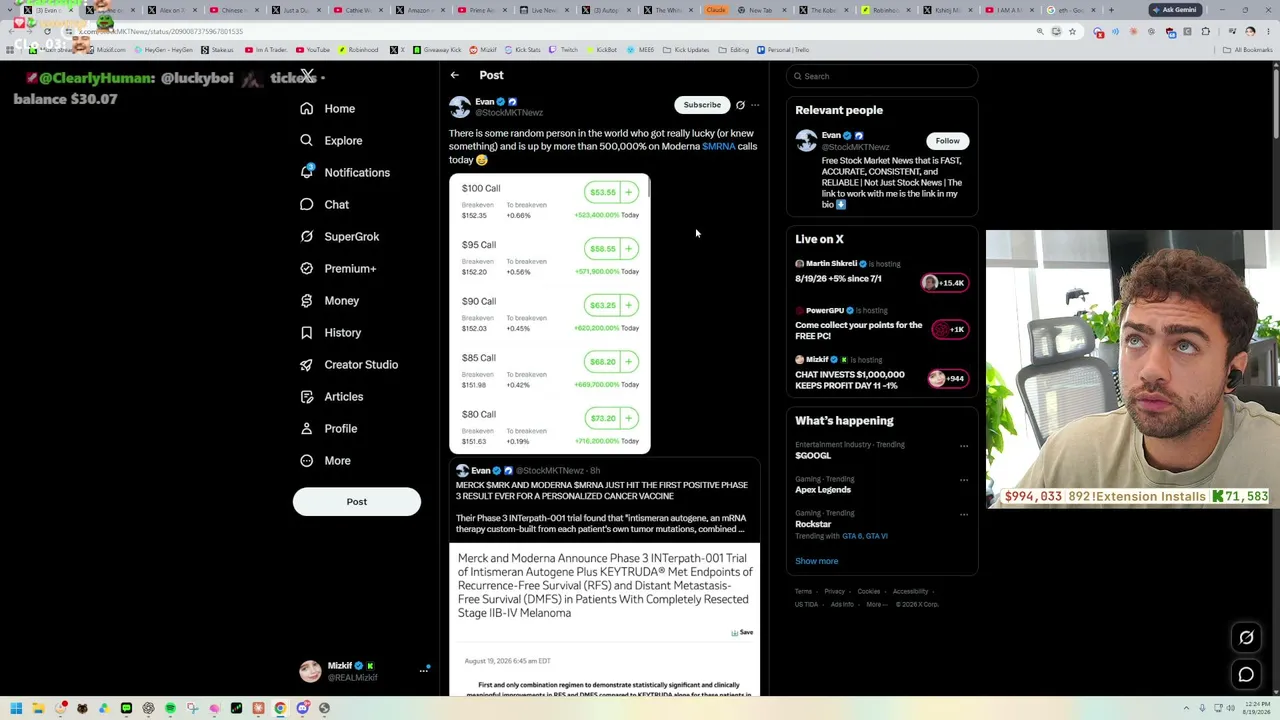
Task: Click the Subscribe button on Evan's post
Action: point(702,105)
